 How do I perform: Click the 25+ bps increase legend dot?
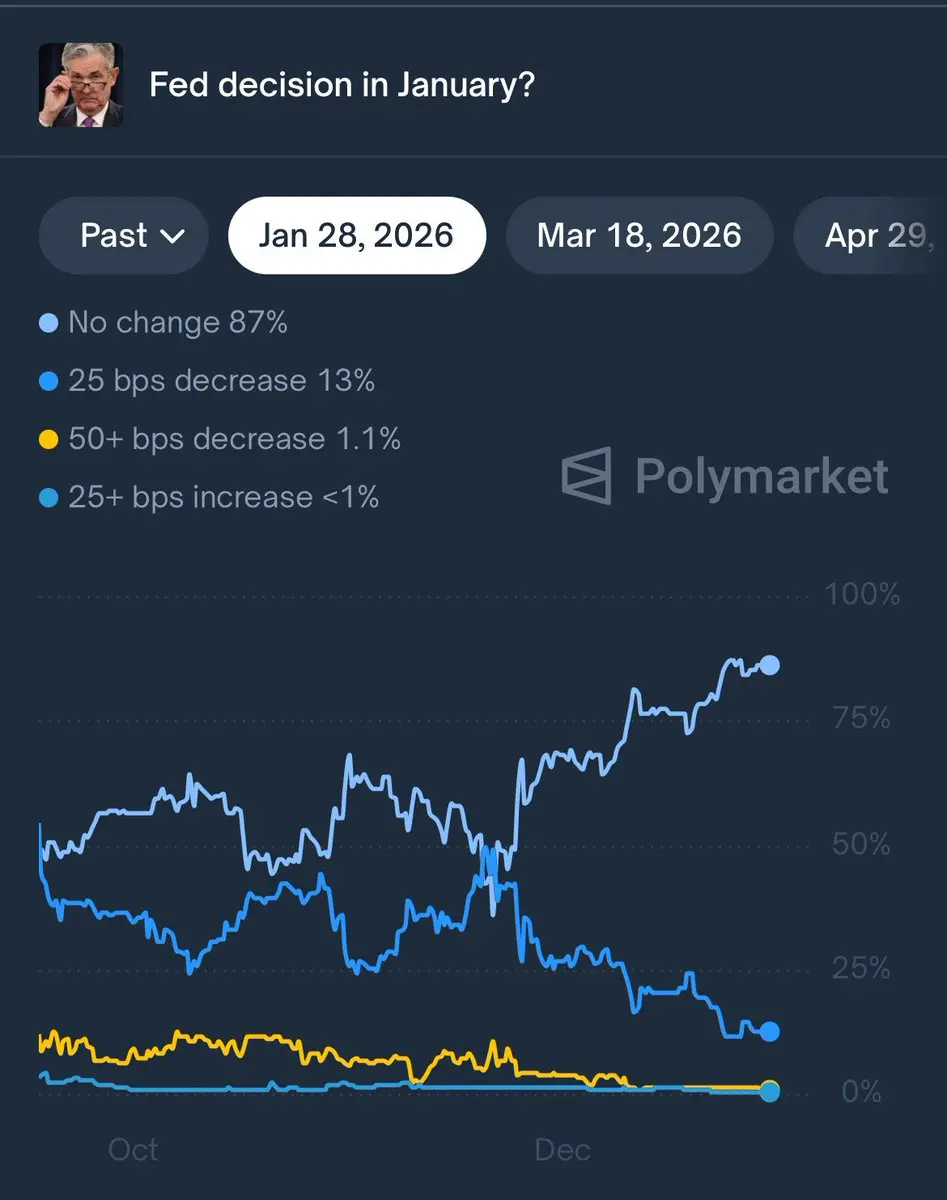[48, 498]
